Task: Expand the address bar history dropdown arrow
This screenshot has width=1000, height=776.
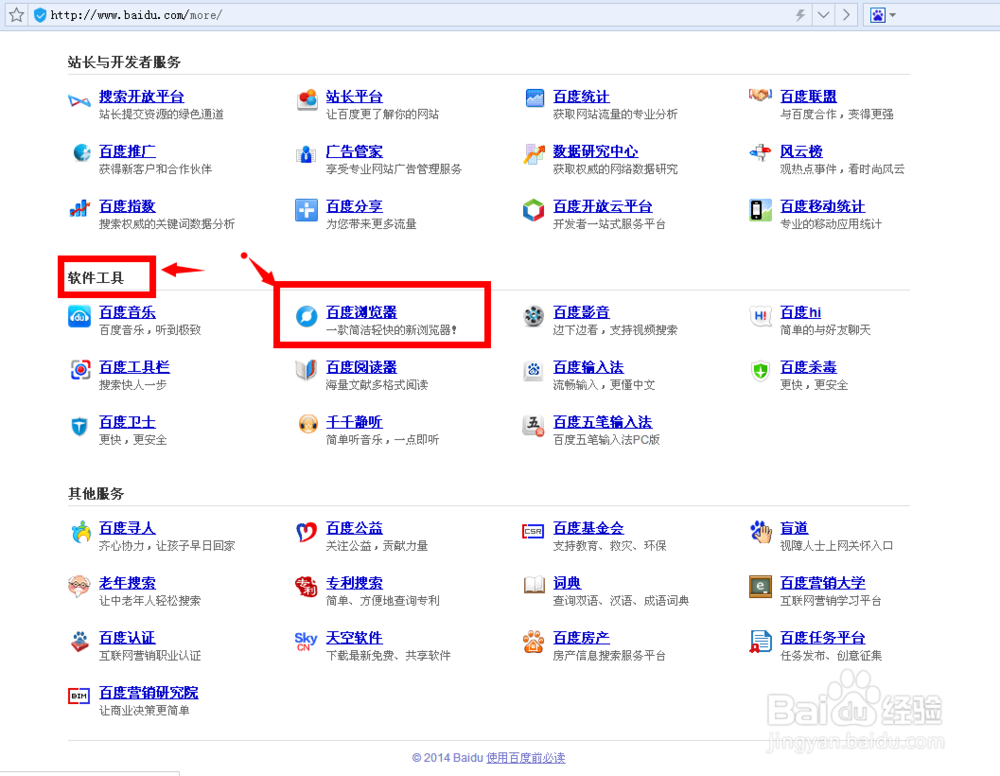Action: click(822, 15)
